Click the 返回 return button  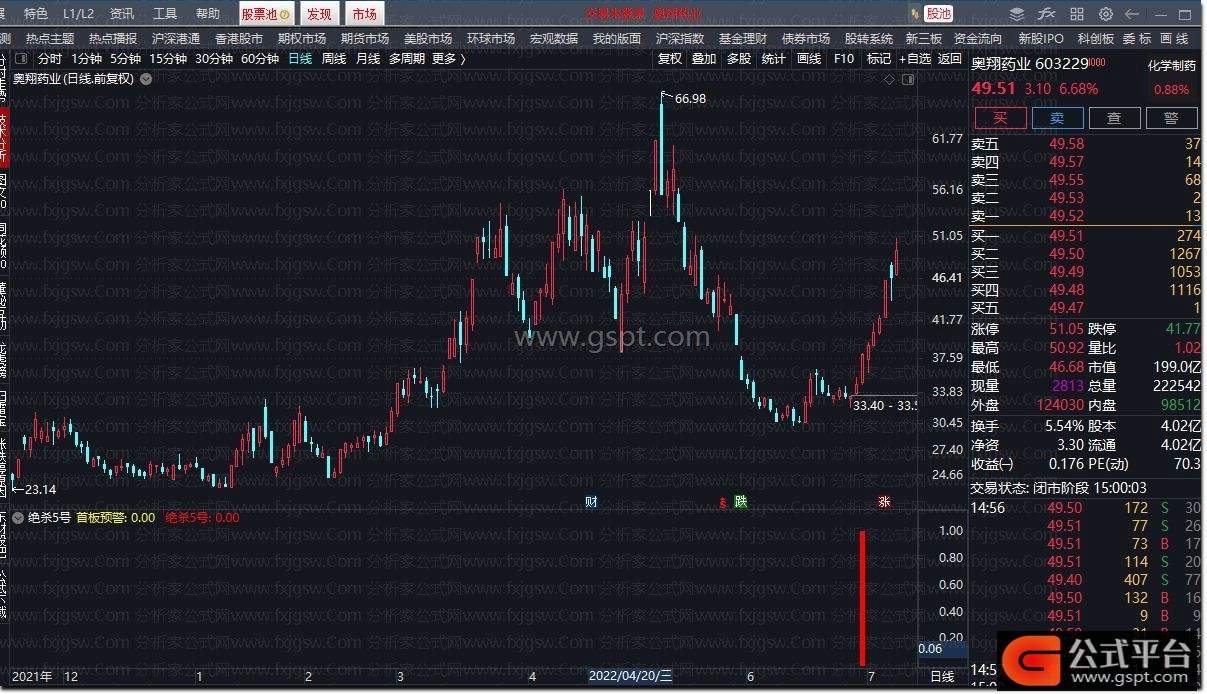(x=950, y=59)
